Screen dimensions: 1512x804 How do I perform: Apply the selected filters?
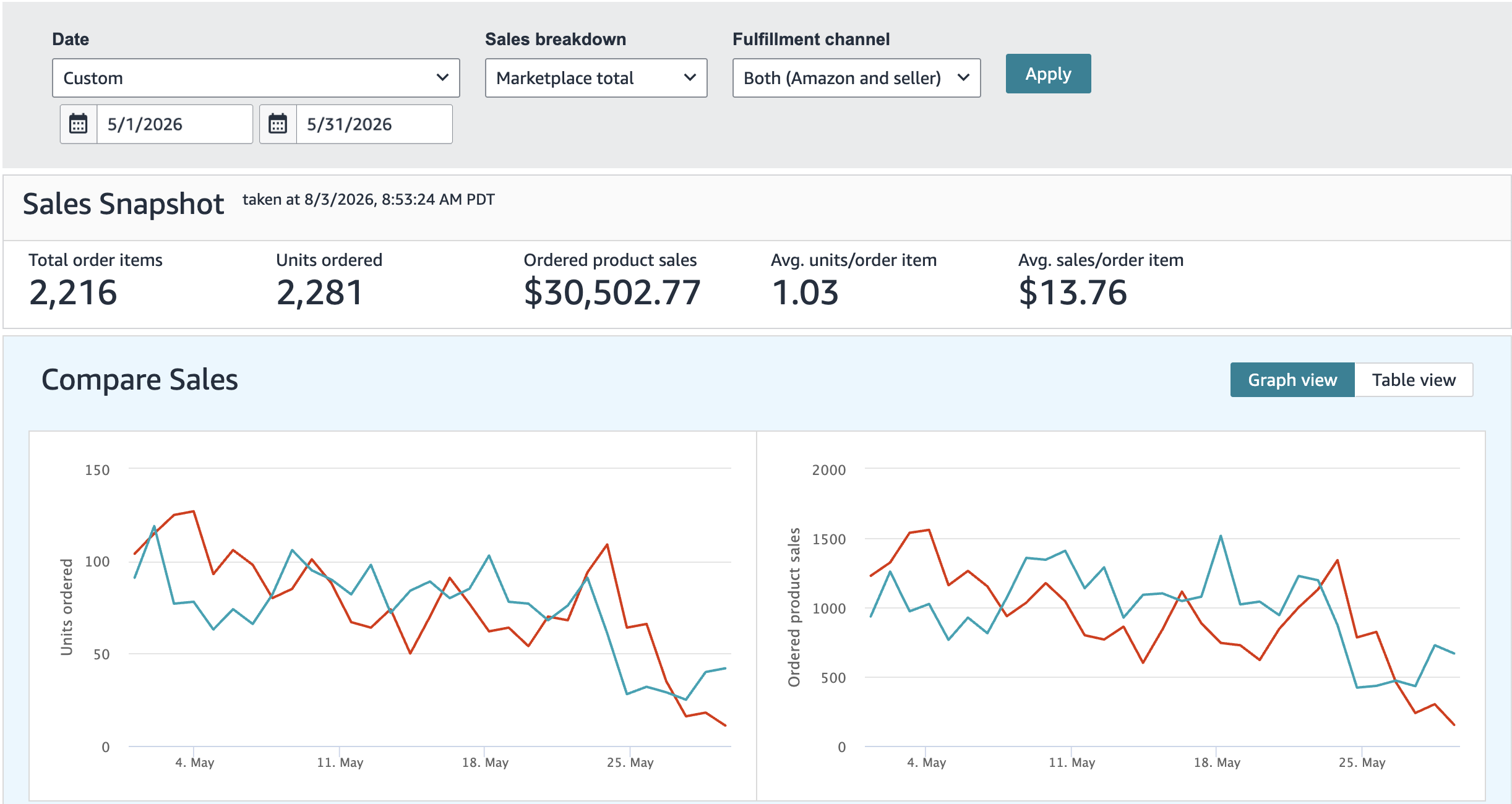coord(1048,74)
